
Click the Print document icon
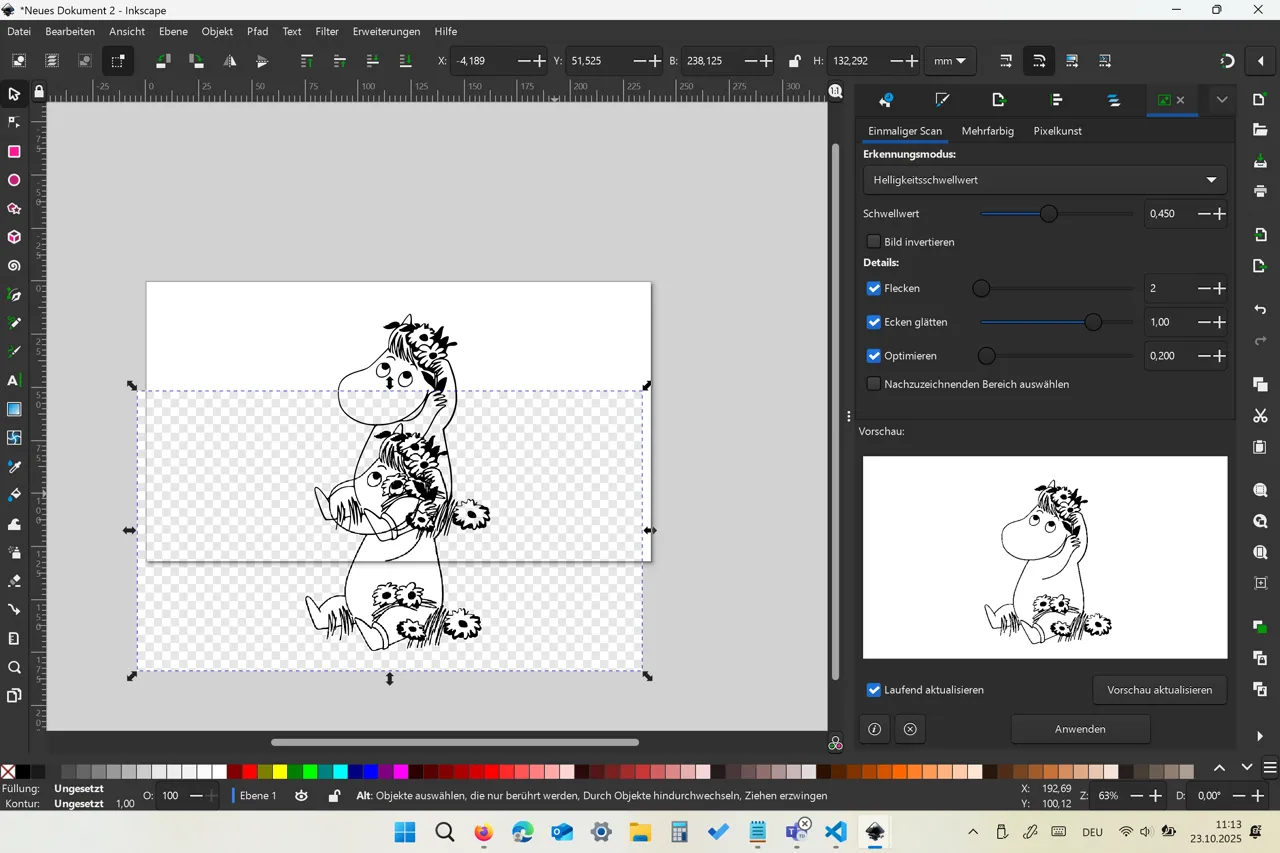1260,191
